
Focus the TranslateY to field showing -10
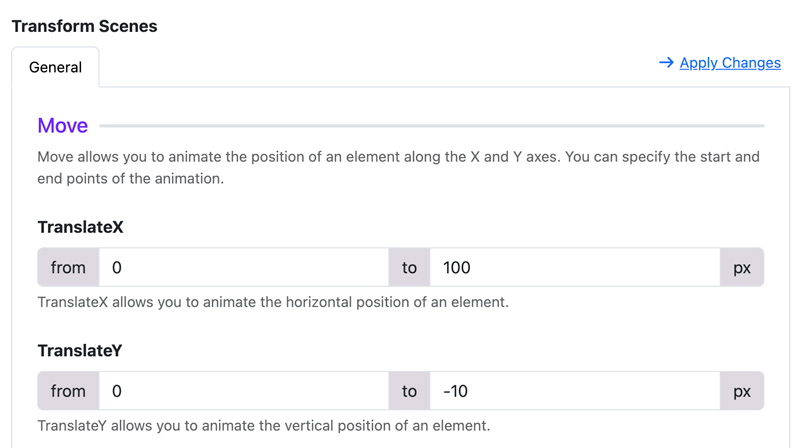pos(574,391)
